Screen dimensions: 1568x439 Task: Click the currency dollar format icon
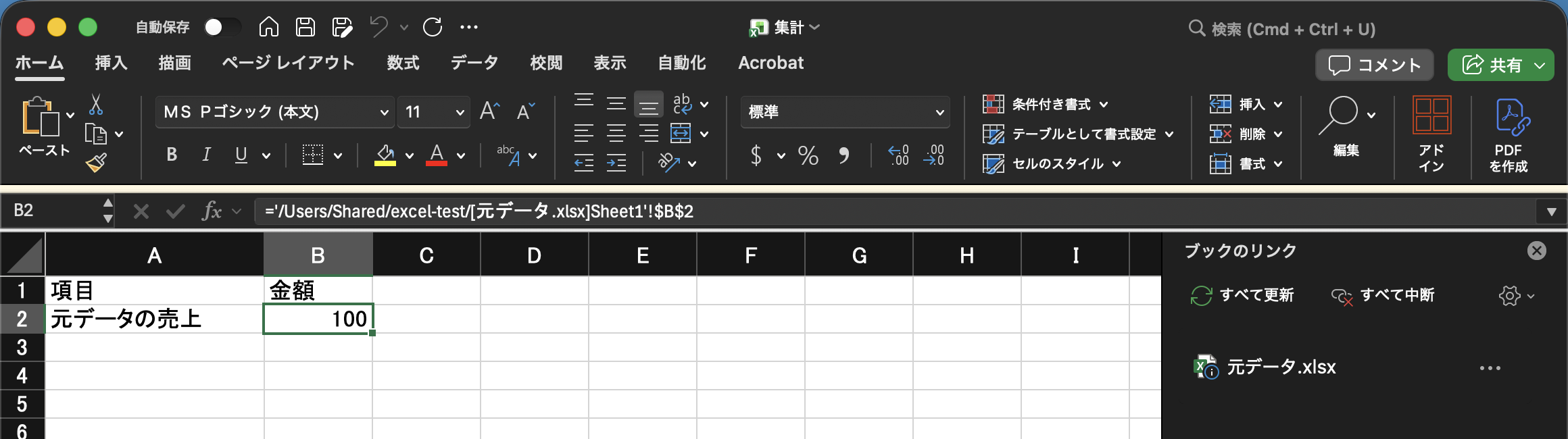pos(756,155)
